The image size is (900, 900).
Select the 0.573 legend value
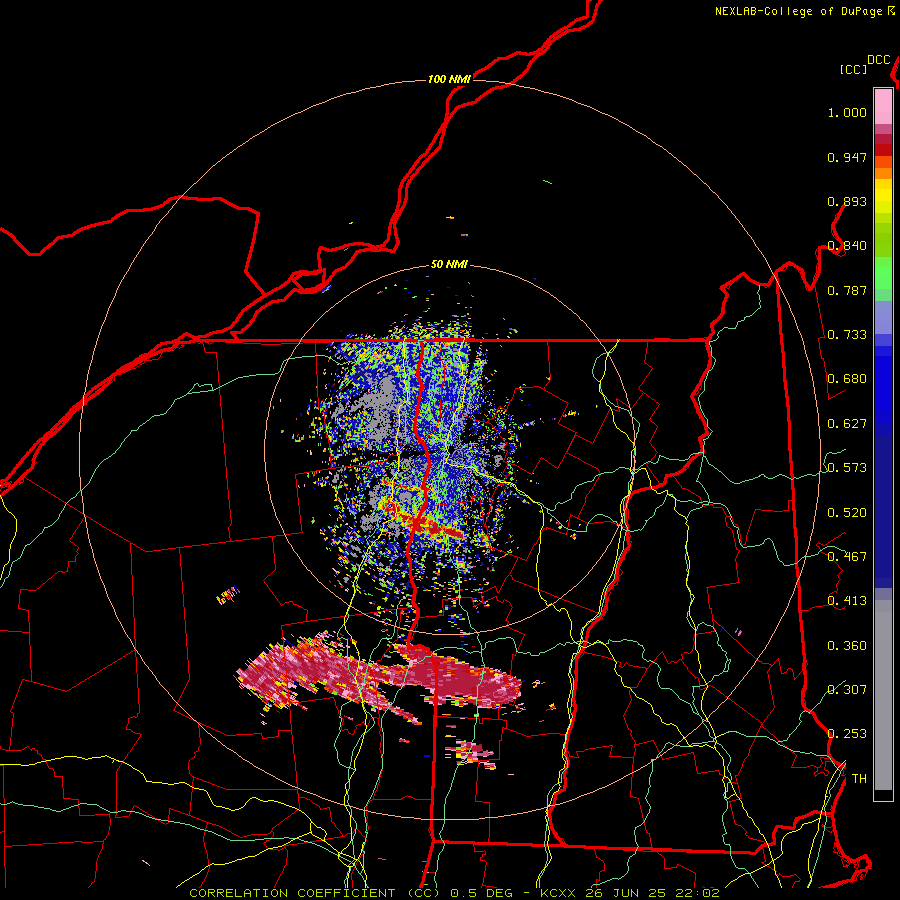tap(847, 468)
